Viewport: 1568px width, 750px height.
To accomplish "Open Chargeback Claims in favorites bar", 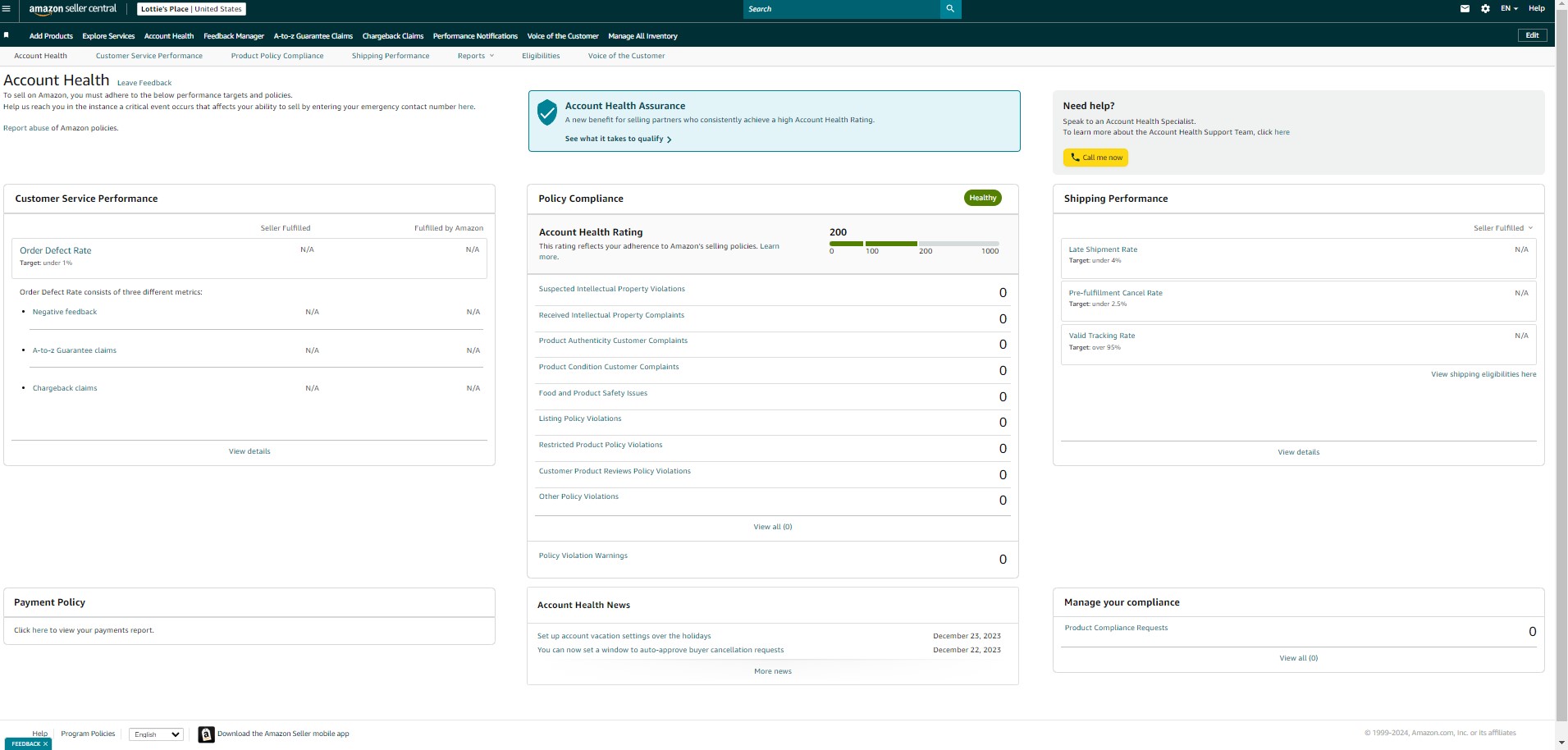I will [x=393, y=36].
